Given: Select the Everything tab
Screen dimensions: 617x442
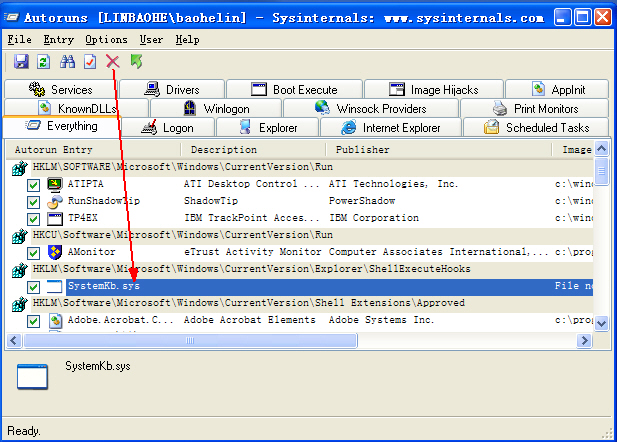Looking at the screenshot, I should pos(62,126).
